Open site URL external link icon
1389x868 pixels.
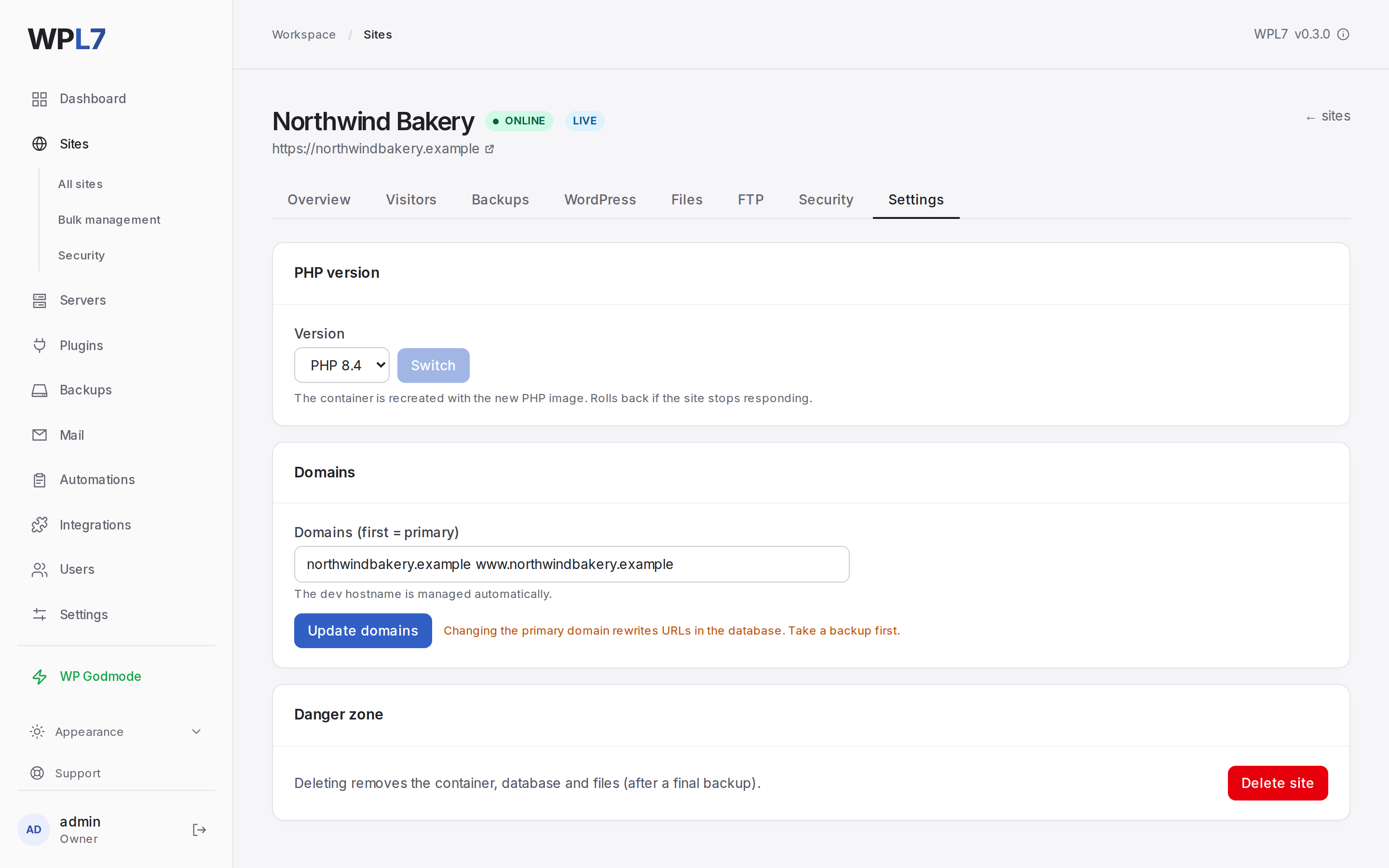490,149
